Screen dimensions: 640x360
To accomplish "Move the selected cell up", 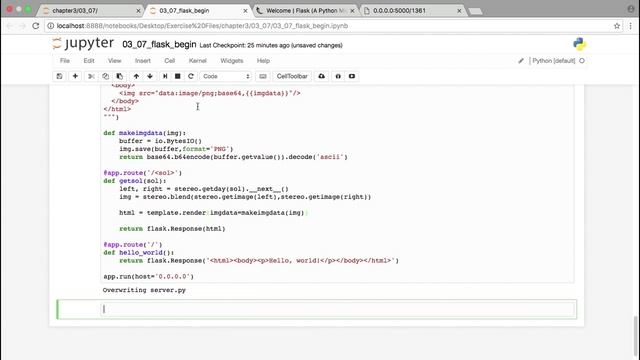I will tap(136, 76).
